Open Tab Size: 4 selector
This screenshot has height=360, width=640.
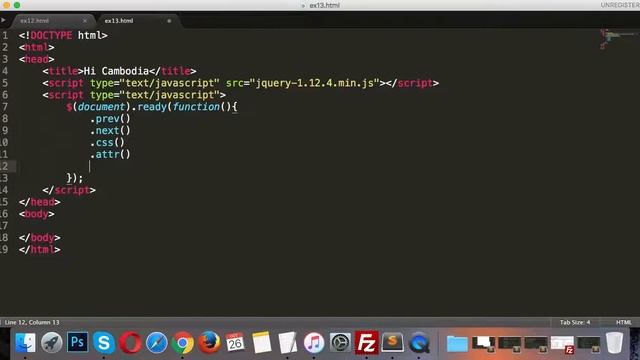(x=575, y=322)
